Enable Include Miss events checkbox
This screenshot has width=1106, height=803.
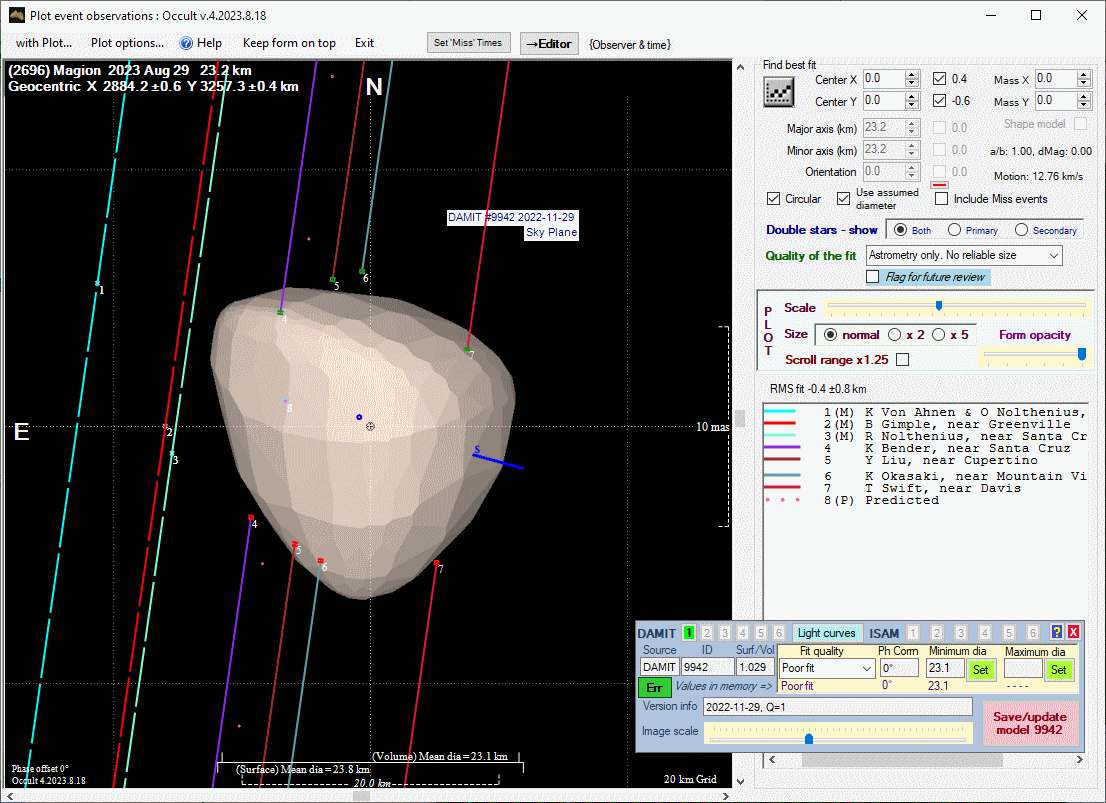[x=941, y=199]
